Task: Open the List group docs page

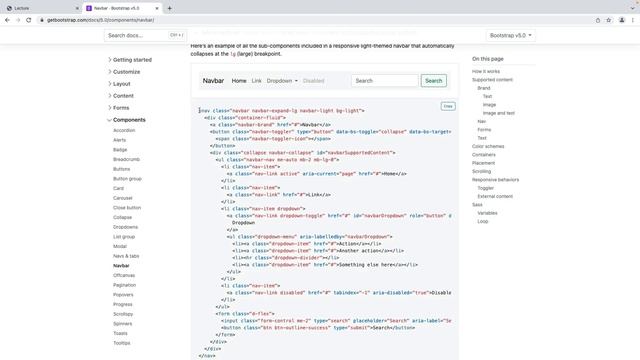Action: coord(124,237)
